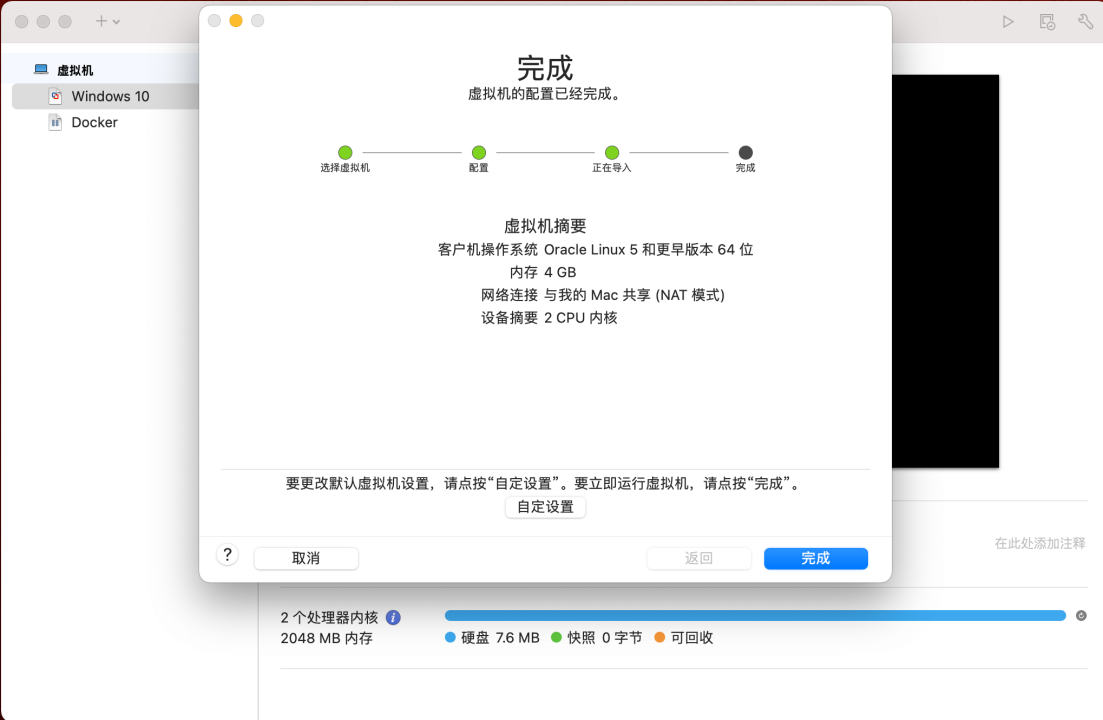Click the 4 GB memory value
1103x720 pixels.
(560, 272)
